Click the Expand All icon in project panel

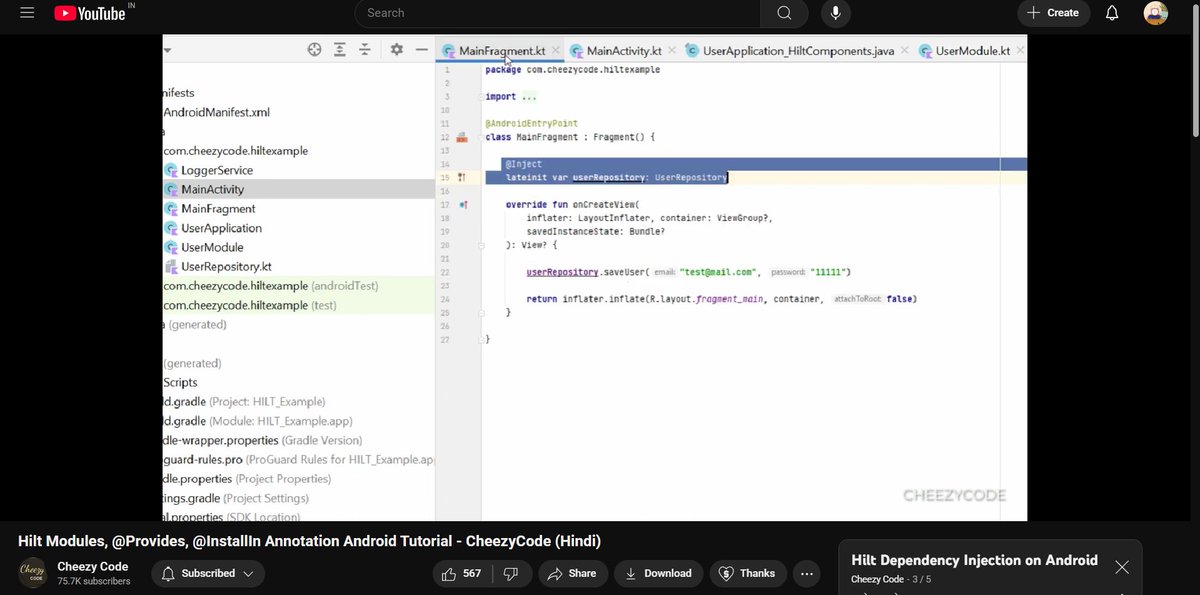340,49
